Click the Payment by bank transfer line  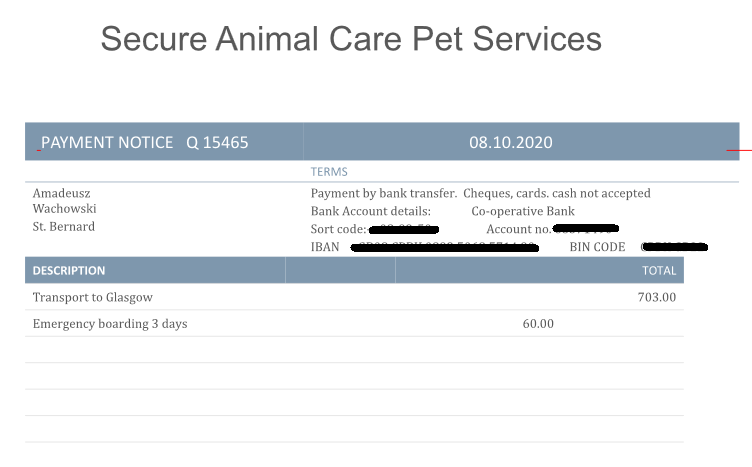pos(481,193)
